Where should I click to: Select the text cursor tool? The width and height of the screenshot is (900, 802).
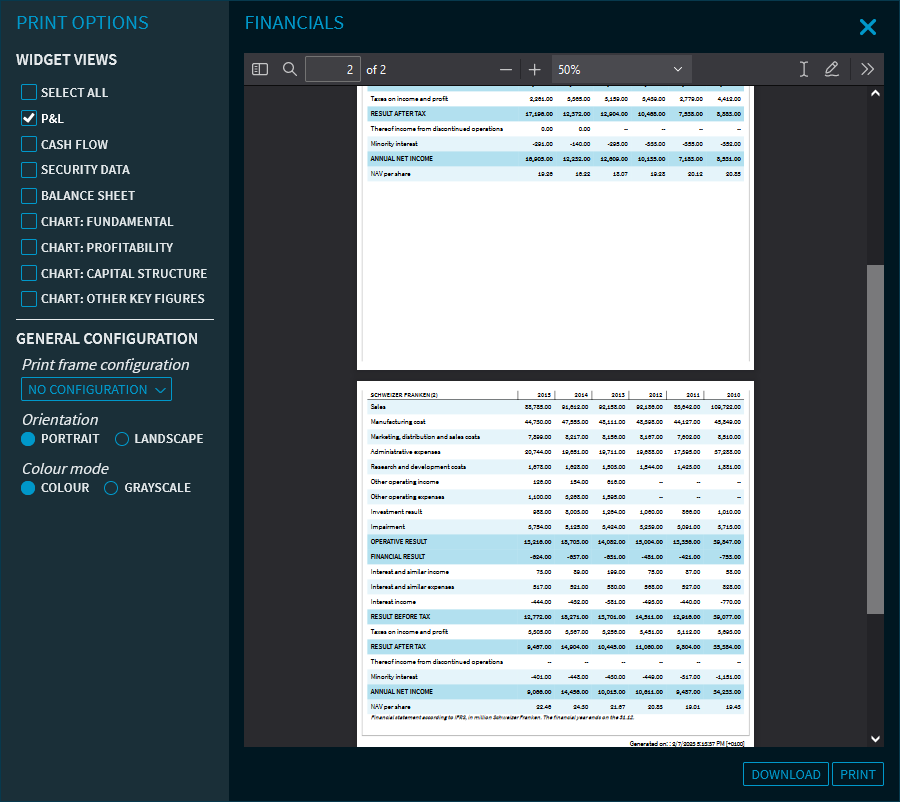point(804,70)
